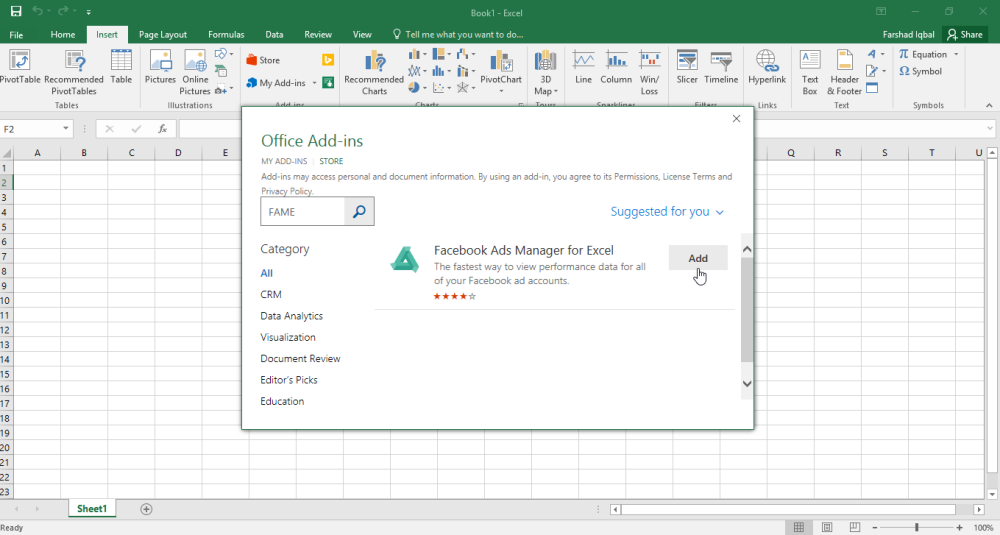Viewport: 1000px width, 535px height.
Task: Insert a PivotChart
Action: [501, 70]
